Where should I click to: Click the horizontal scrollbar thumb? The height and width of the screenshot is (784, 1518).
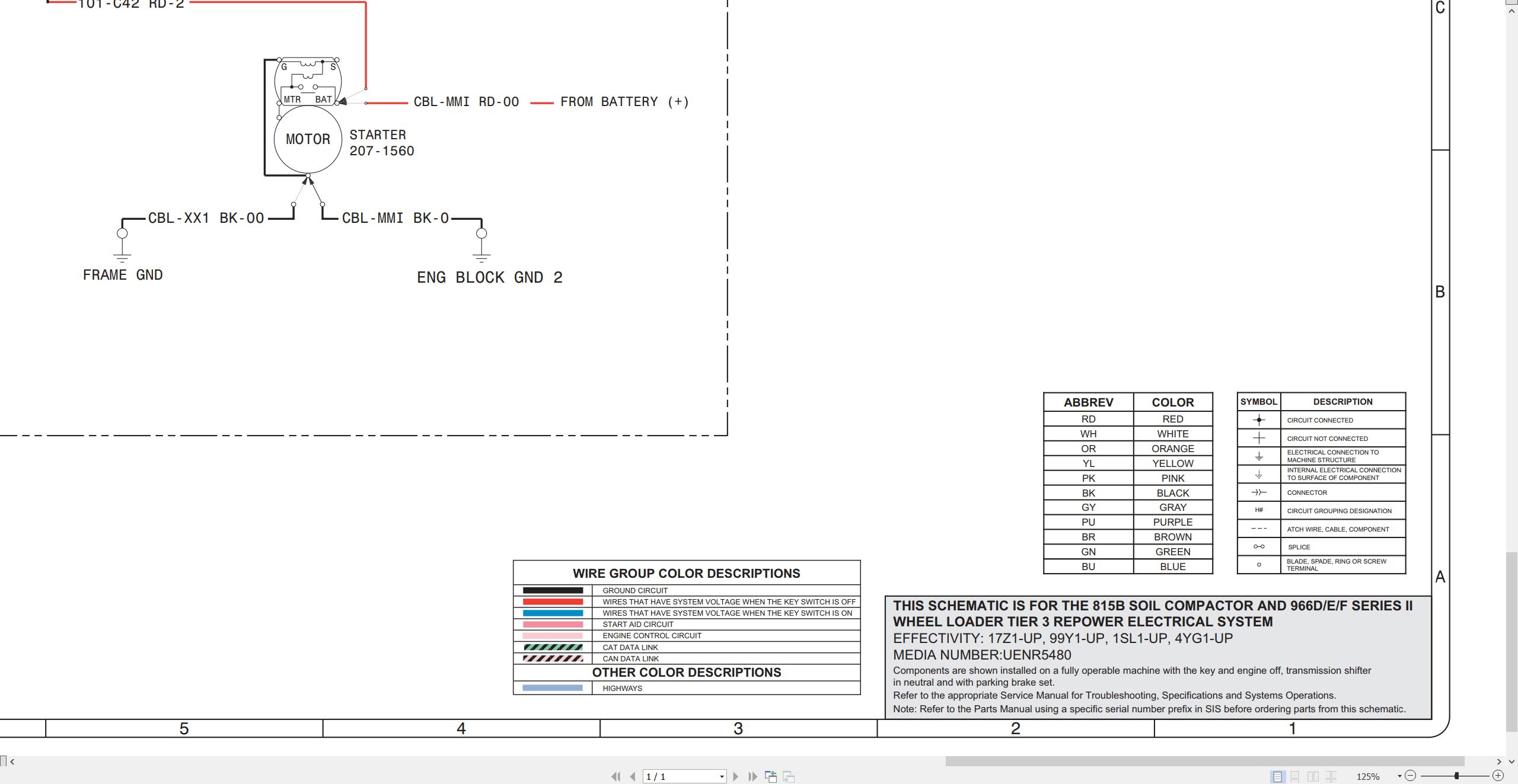pos(1204,761)
